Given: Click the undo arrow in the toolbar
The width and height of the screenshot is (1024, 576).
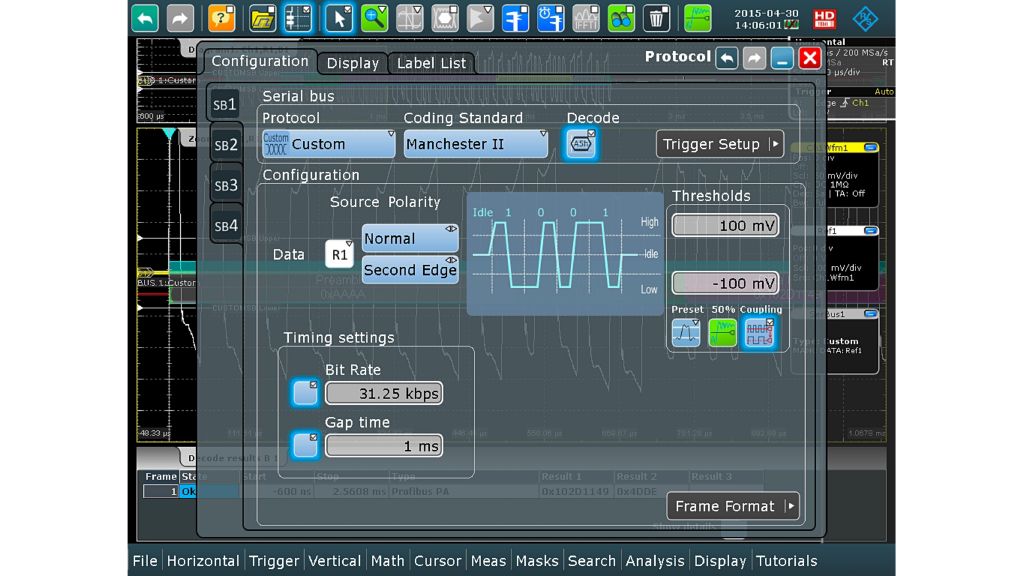Looking at the screenshot, I should pos(145,18).
